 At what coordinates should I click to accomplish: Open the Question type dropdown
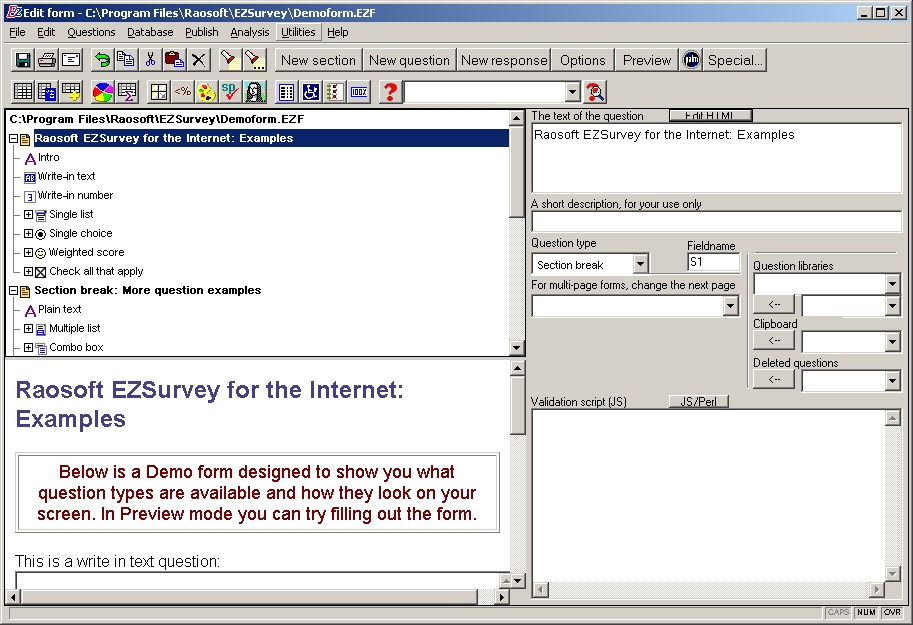pyautogui.click(x=640, y=264)
